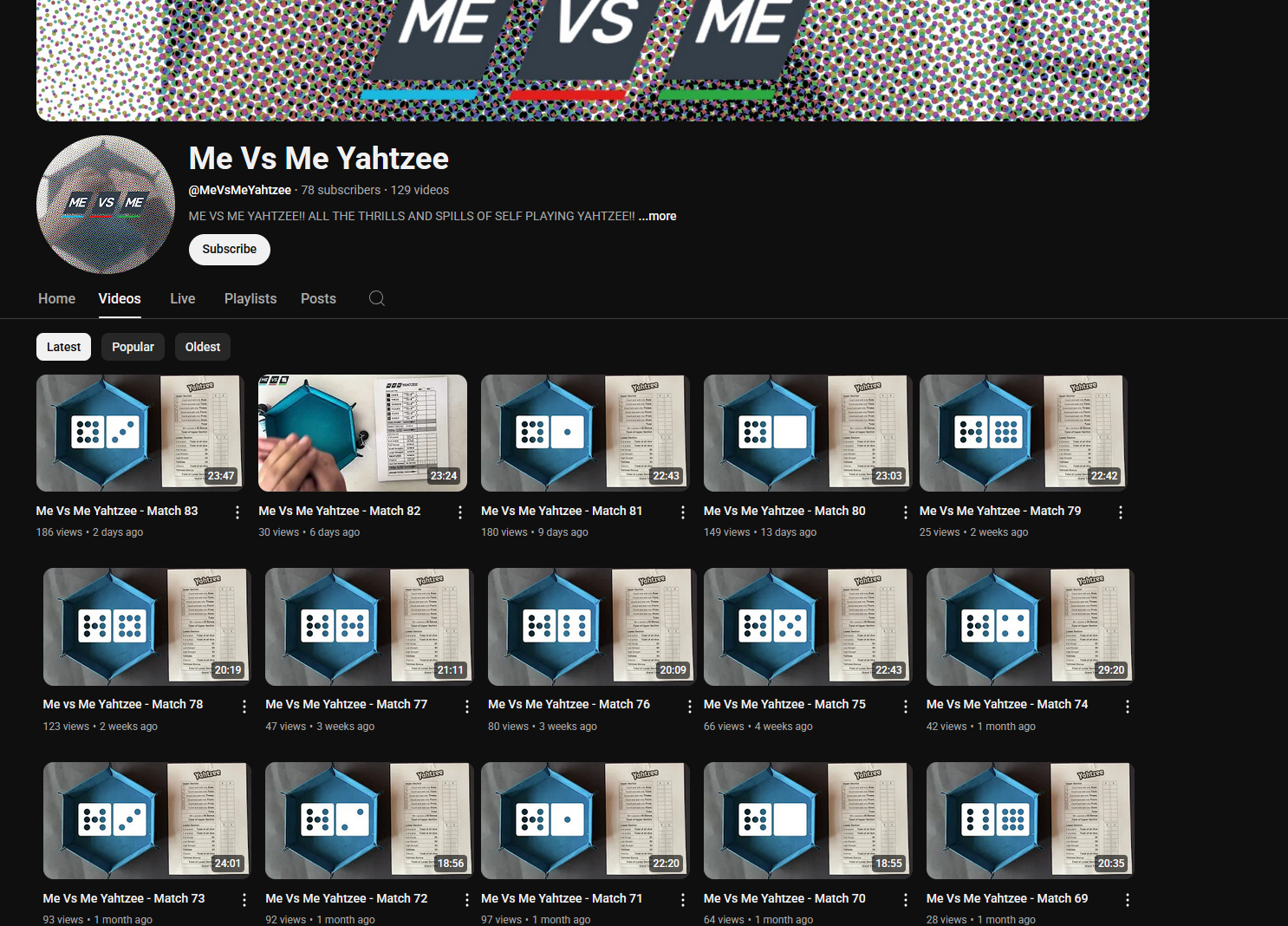Select the Videos tab
1288x926 pixels.
[x=120, y=298]
